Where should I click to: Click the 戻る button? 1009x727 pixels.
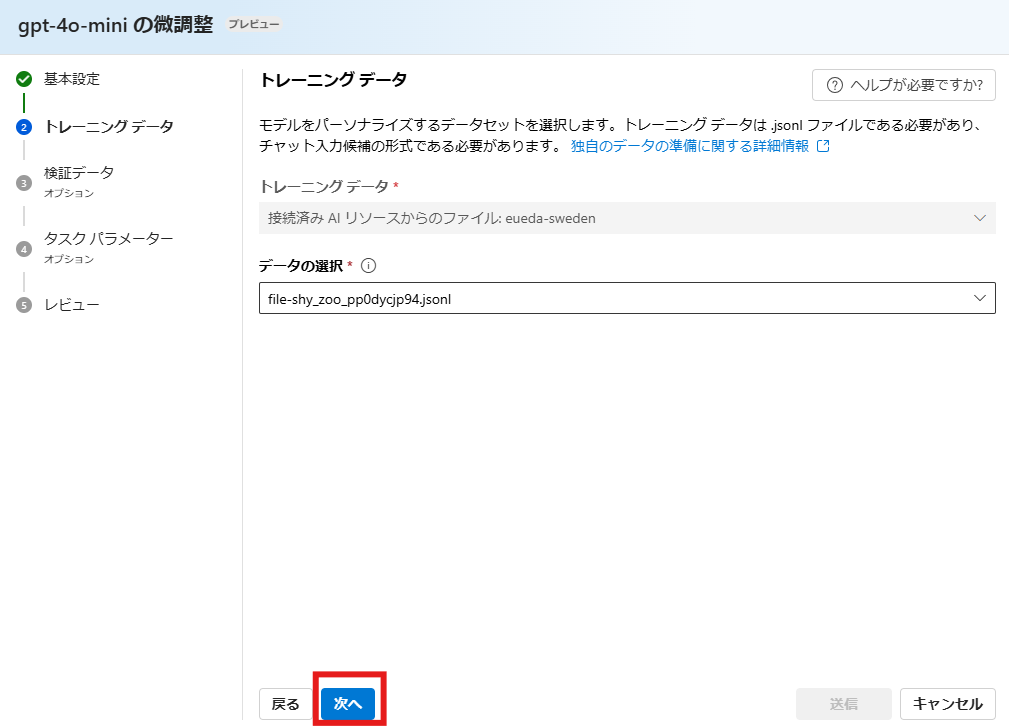286,704
